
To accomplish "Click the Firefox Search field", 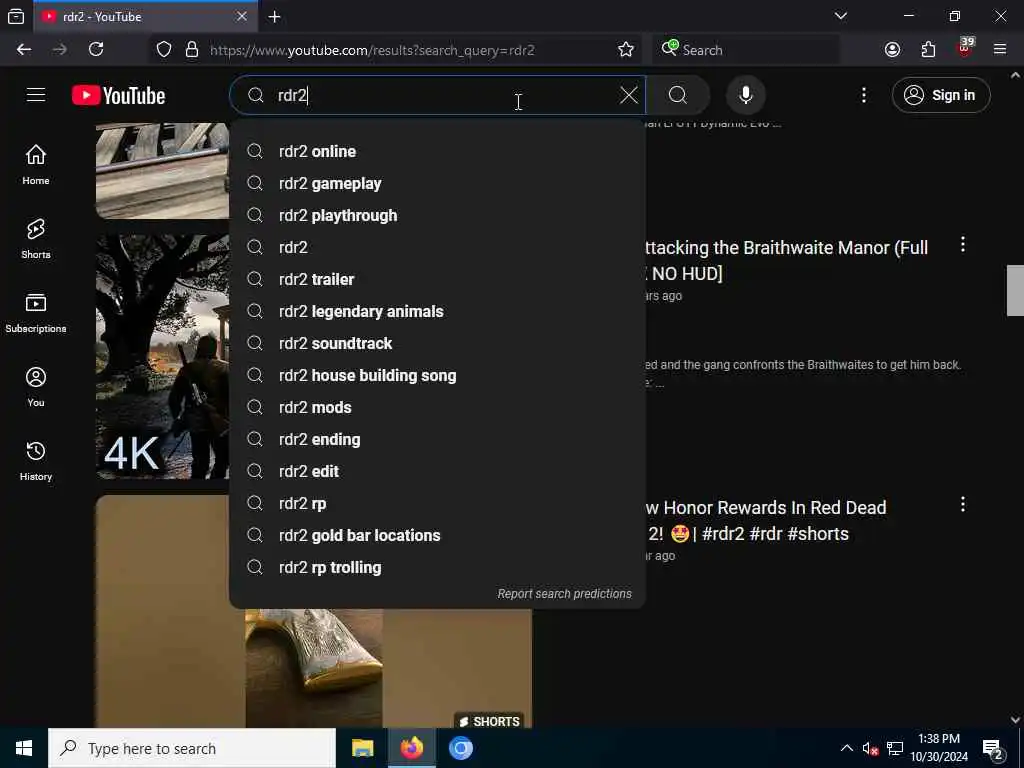I will tap(746, 50).
